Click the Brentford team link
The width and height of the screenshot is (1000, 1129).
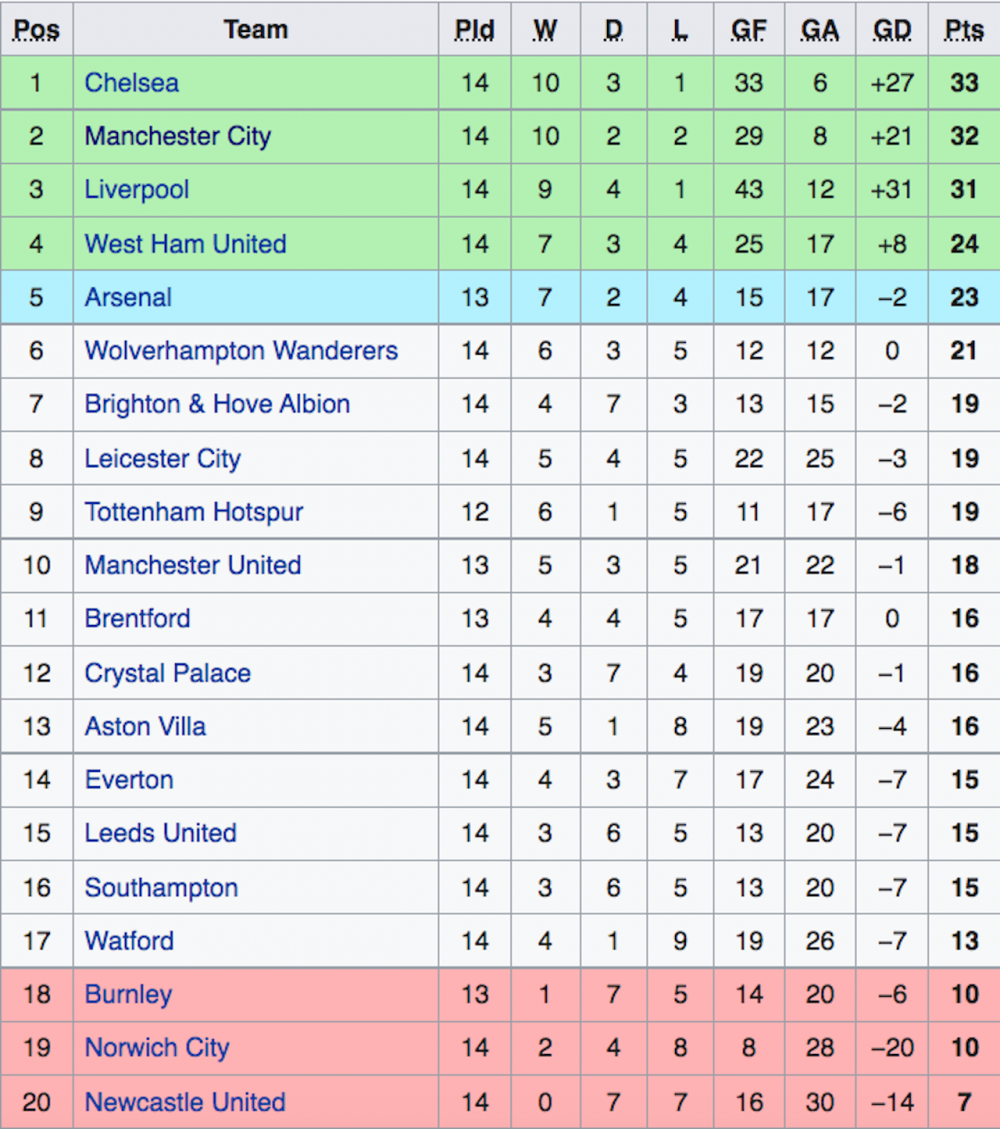click(x=138, y=619)
